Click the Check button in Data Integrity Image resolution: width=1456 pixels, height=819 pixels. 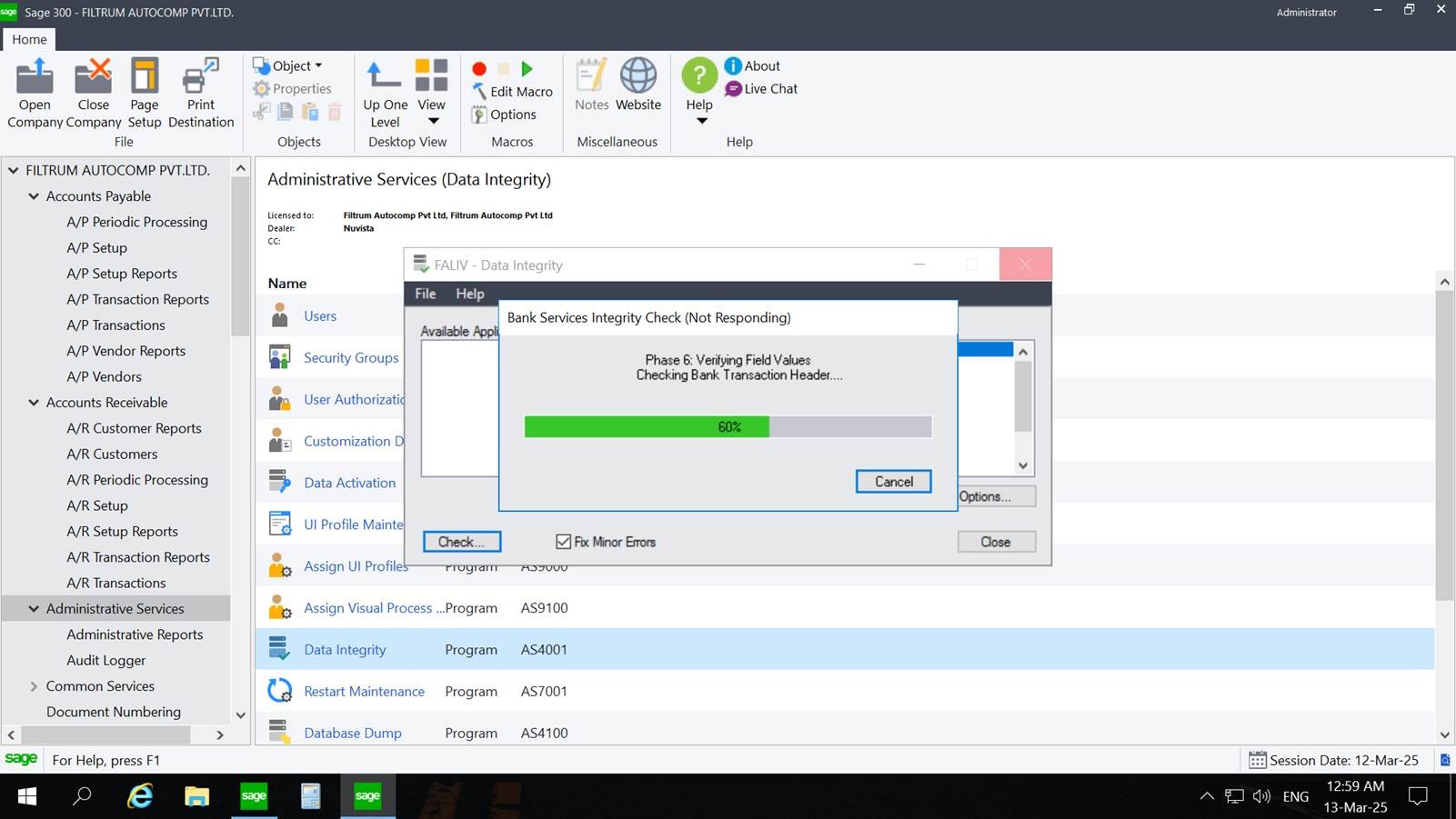(461, 541)
